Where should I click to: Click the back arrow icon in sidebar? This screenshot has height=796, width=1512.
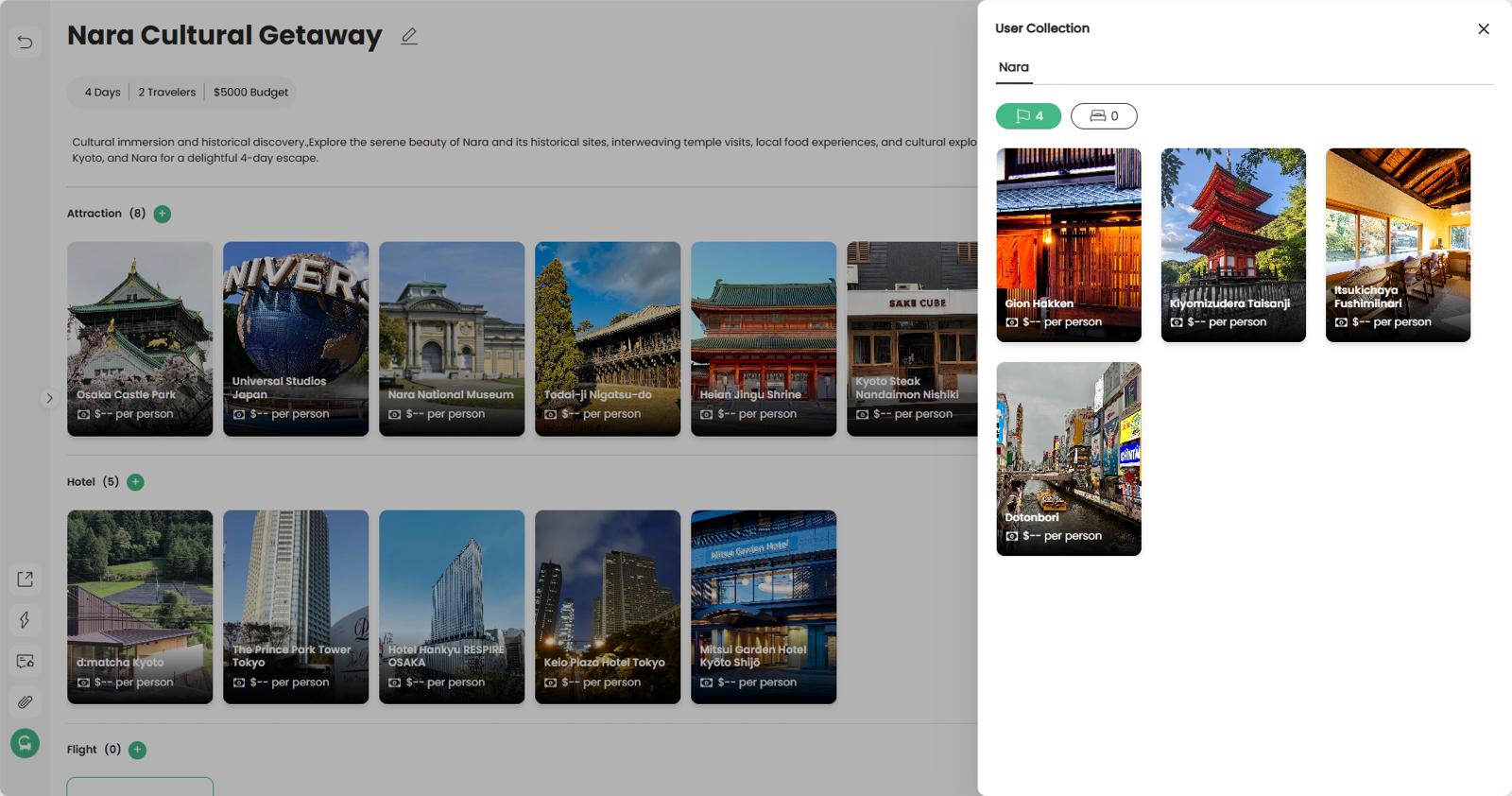(26, 42)
